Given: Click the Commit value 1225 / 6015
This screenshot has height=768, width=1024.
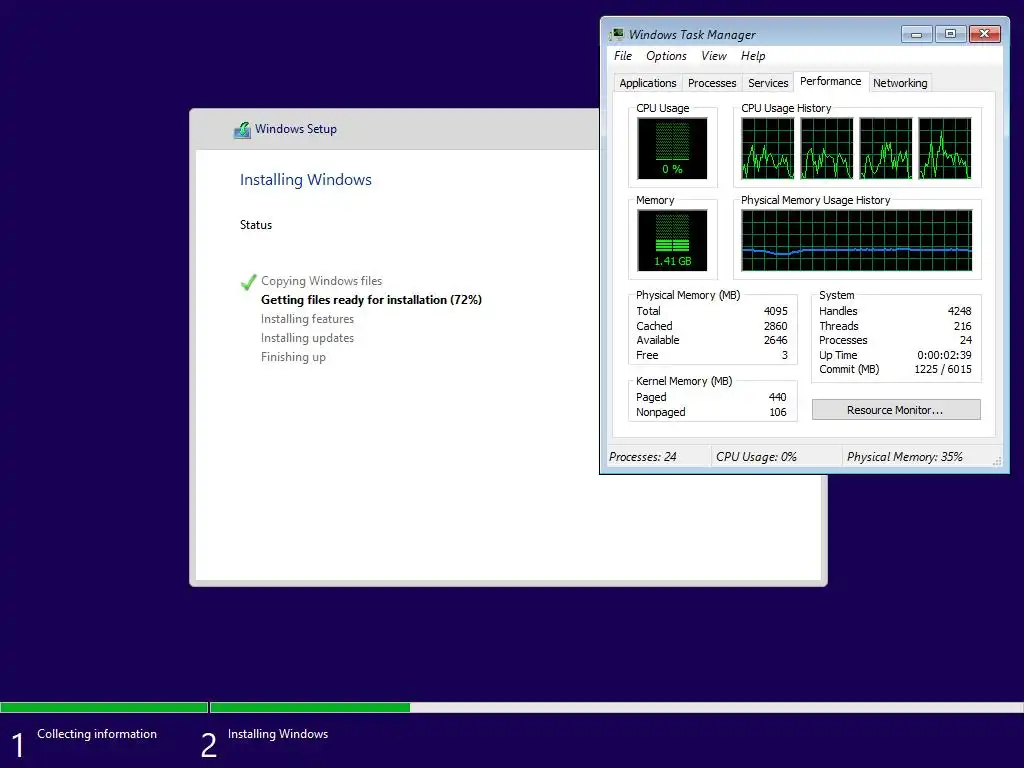Looking at the screenshot, I should [942, 370].
